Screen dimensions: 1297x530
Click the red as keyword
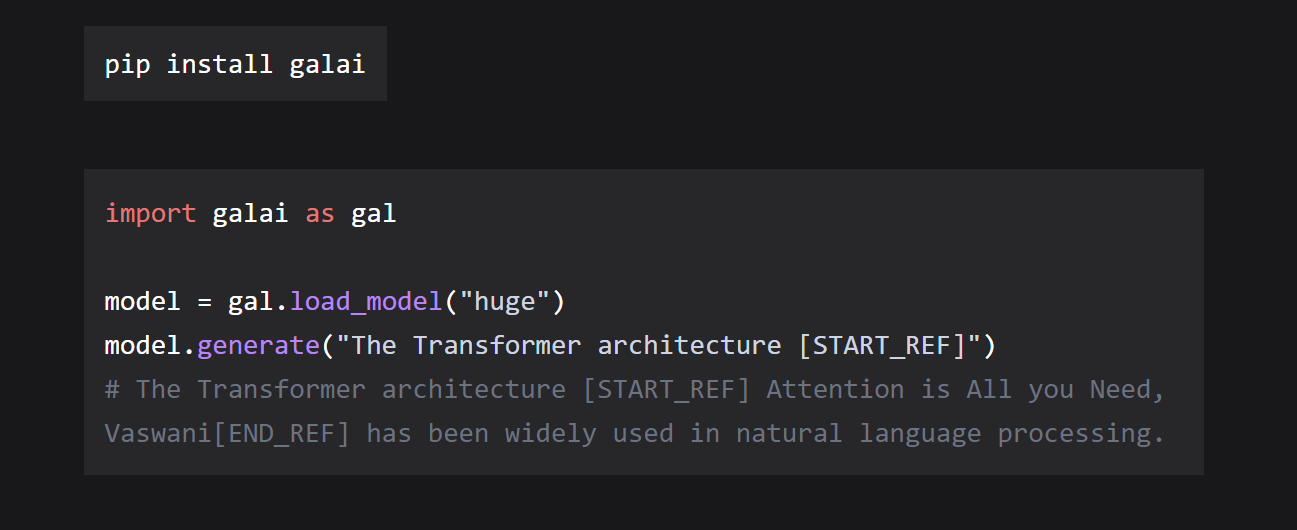pos(320,214)
